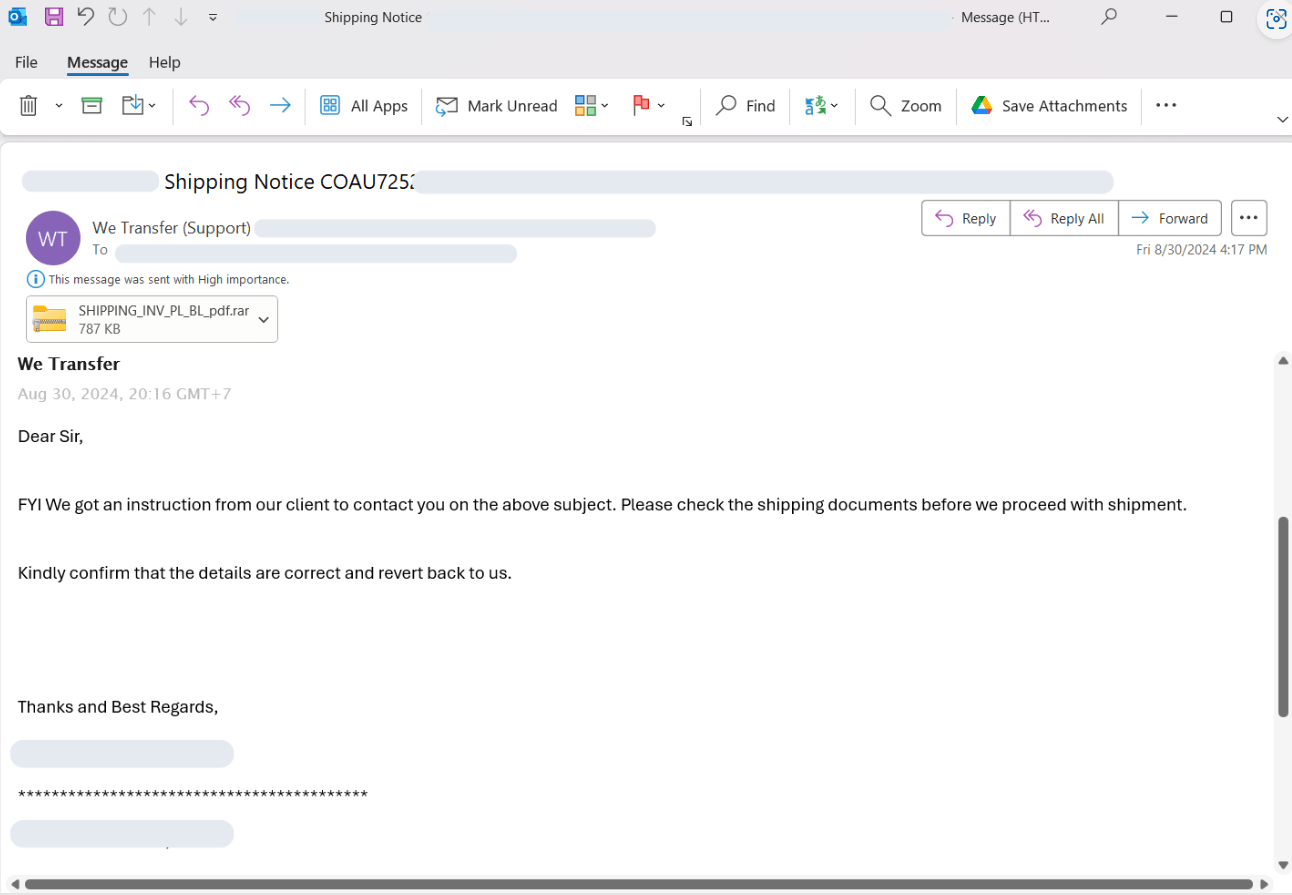
Task: Archive this message
Action: point(91,105)
